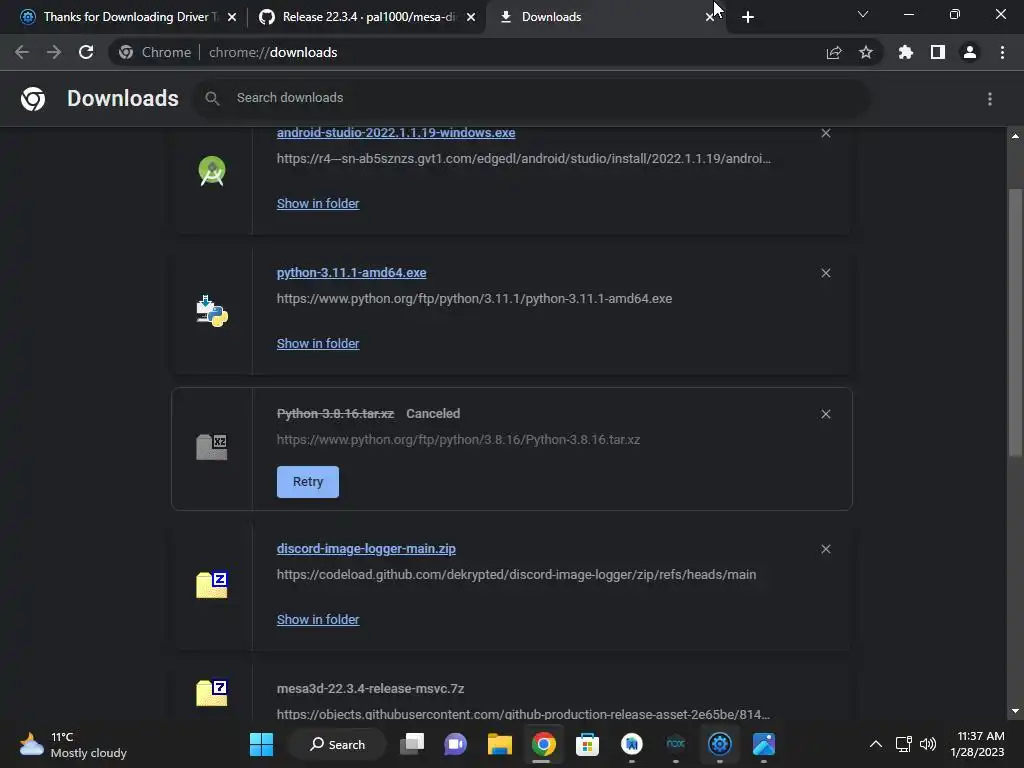Image resolution: width=1024 pixels, height=768 pixels.
Task: Open the Windows Start menu
Action: pyautogui.click(x=262, y=744)
